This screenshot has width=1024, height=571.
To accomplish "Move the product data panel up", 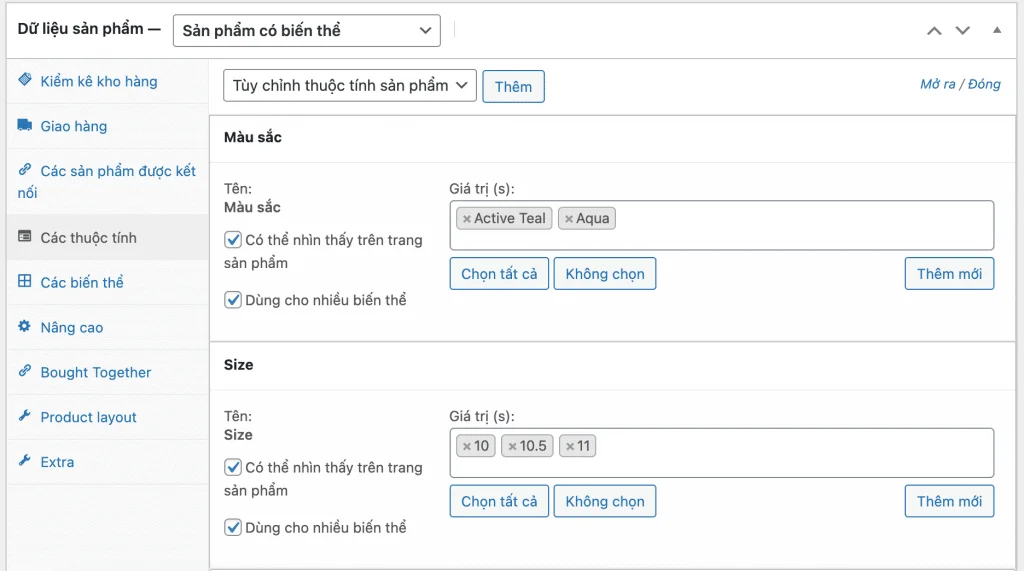I will point(934,30).
